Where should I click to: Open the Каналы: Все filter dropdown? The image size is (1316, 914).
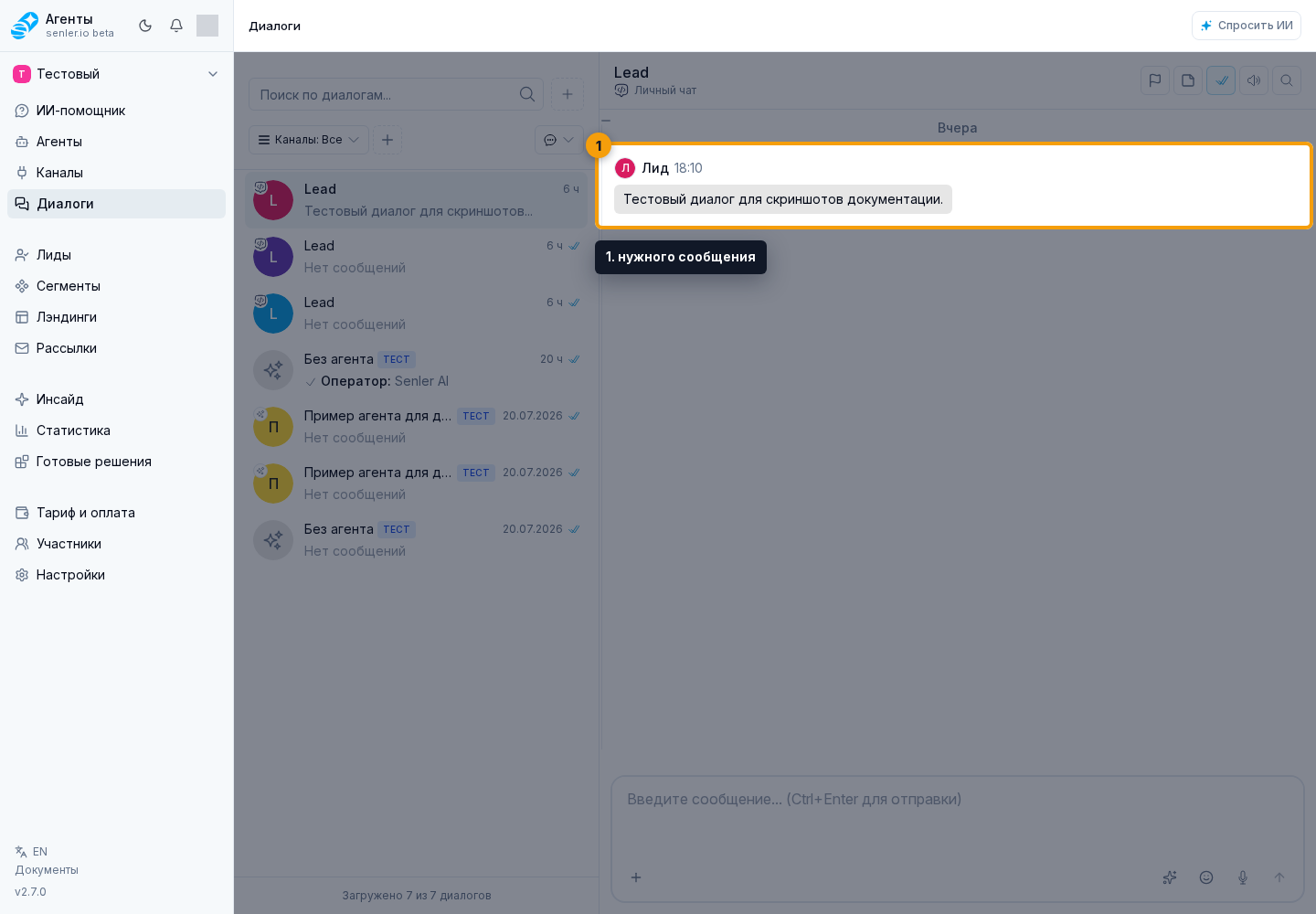coord(309,140)
